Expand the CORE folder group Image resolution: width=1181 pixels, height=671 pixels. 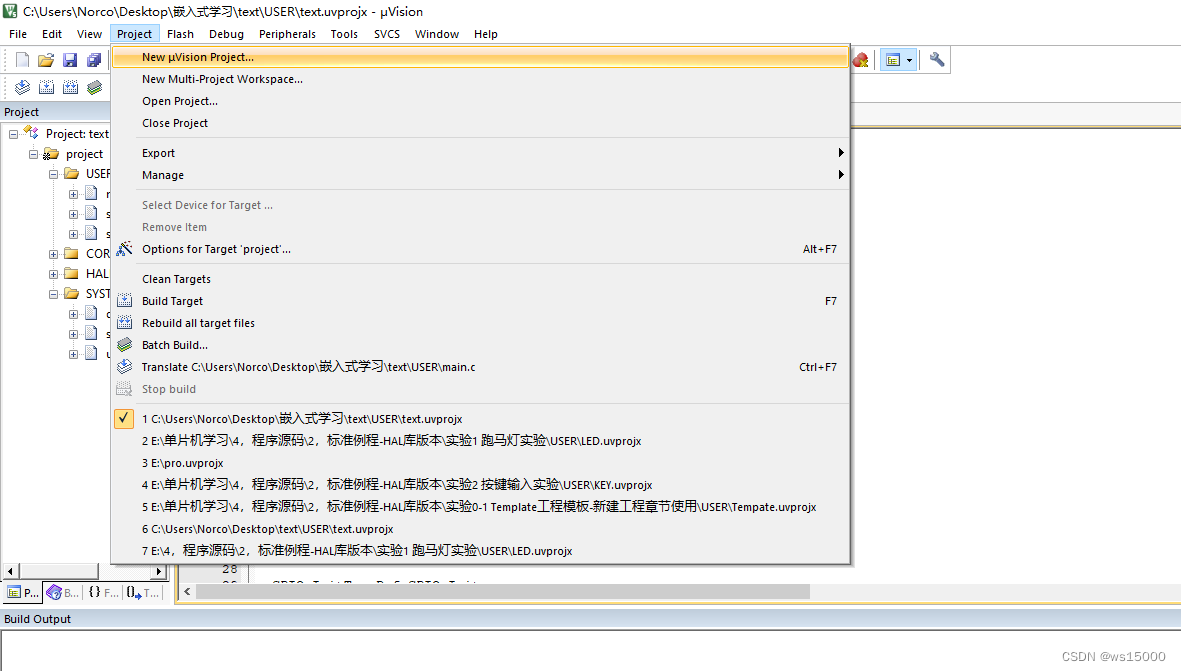pos(53,254)
